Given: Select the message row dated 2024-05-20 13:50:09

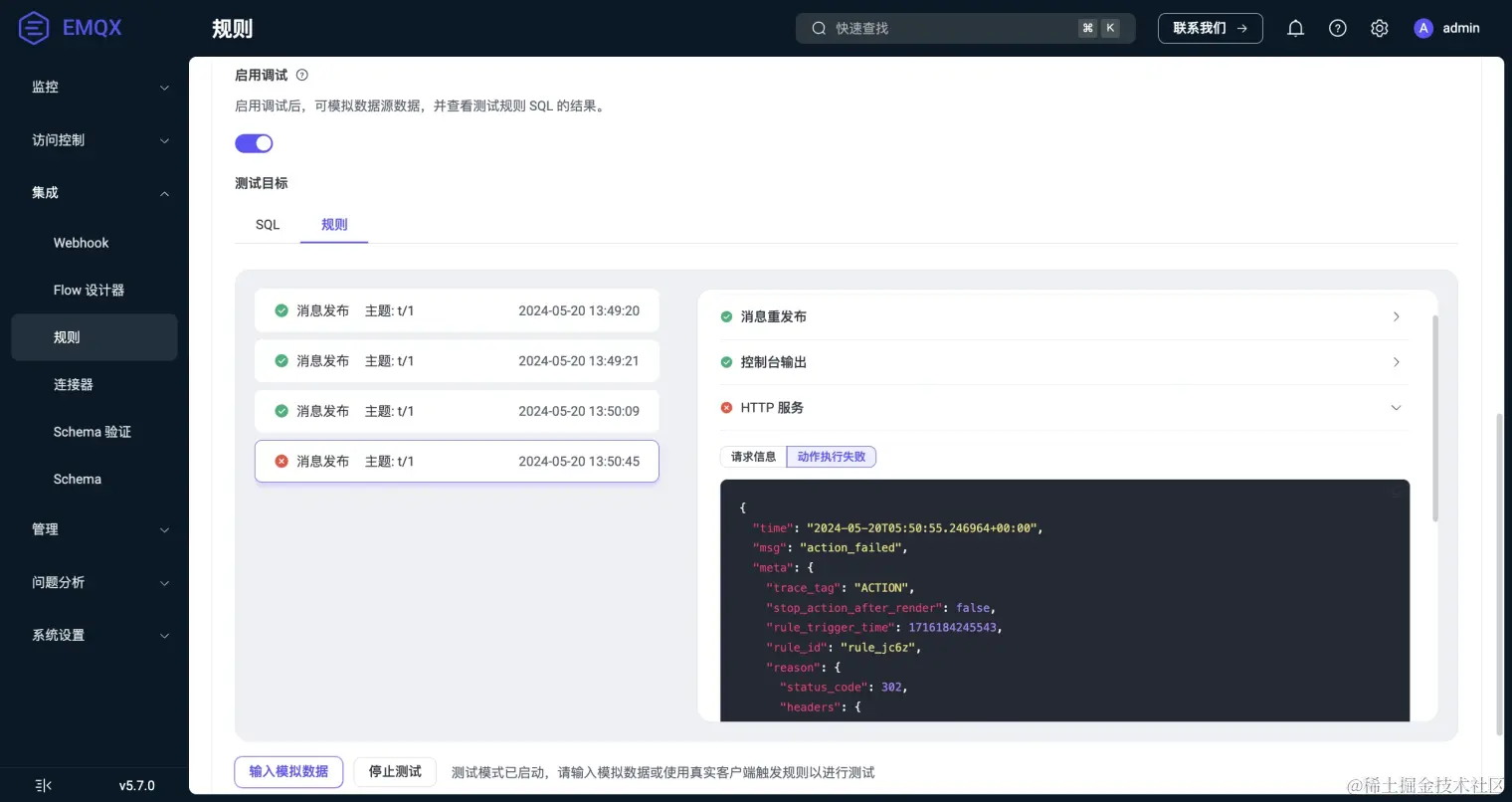Looking at the screenshot, I should click(x=457, y=411).
